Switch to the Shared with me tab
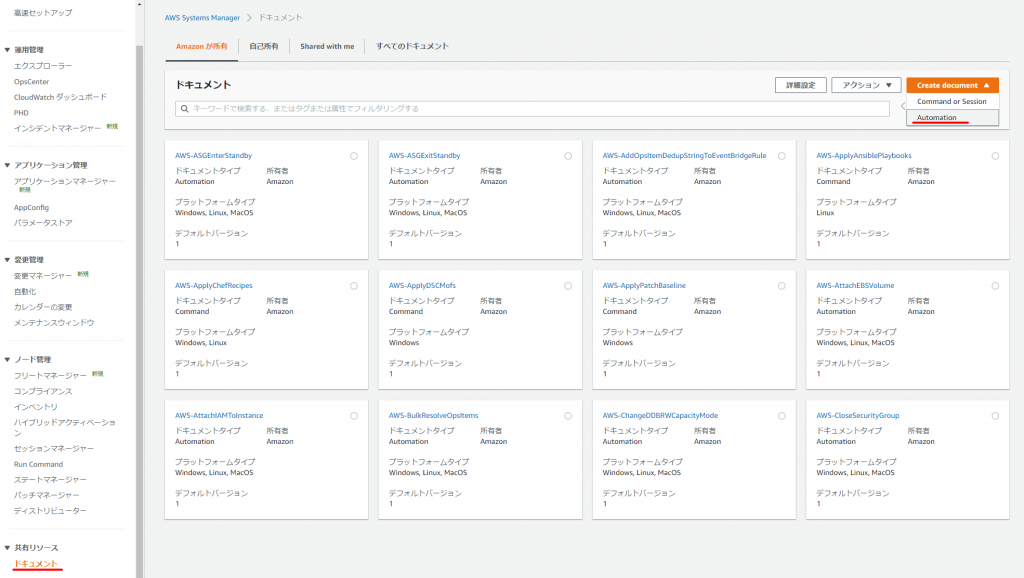Viewport: 1024px width, 578px height. point(327,46)
